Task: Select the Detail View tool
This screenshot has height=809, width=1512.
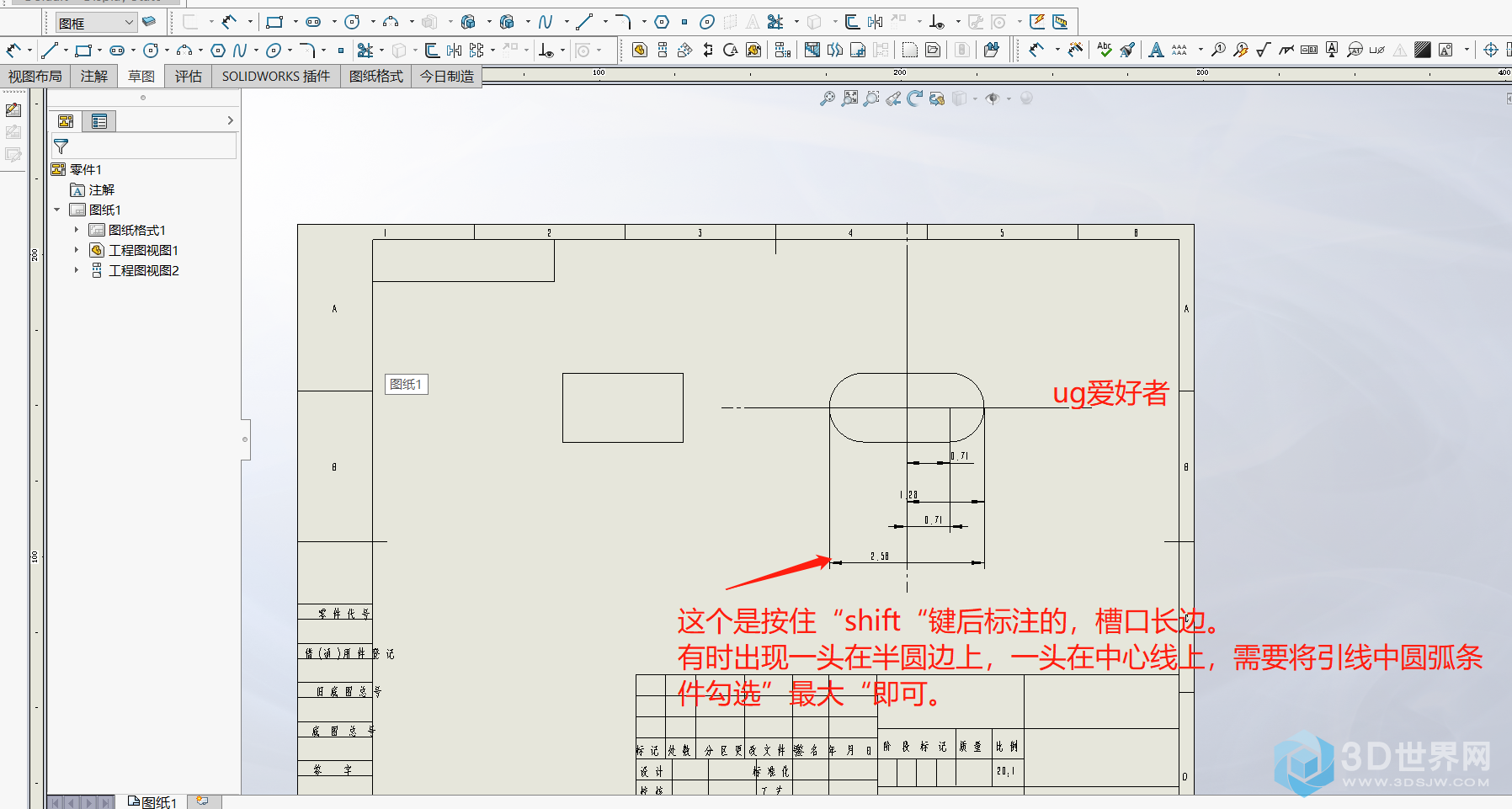Action: click(x=731, y=51)
